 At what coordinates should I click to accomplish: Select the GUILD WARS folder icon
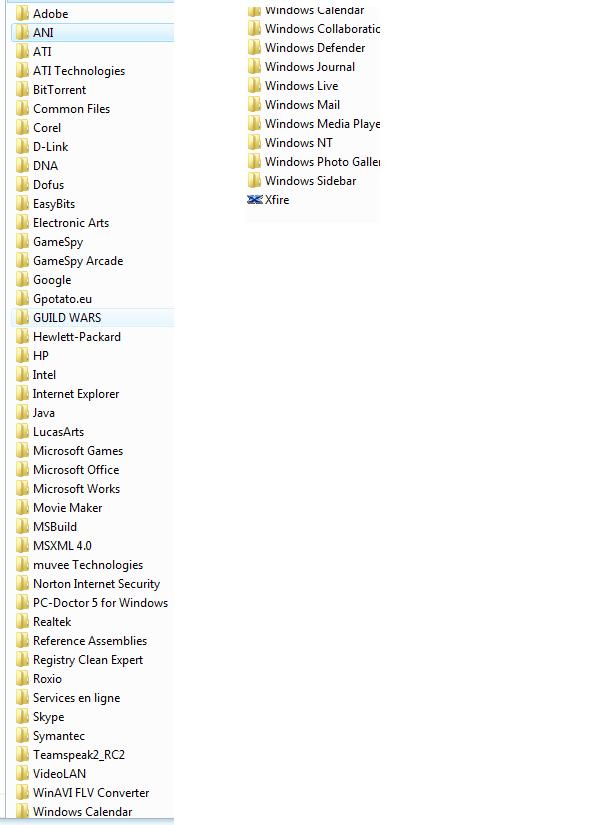[22, 317]
